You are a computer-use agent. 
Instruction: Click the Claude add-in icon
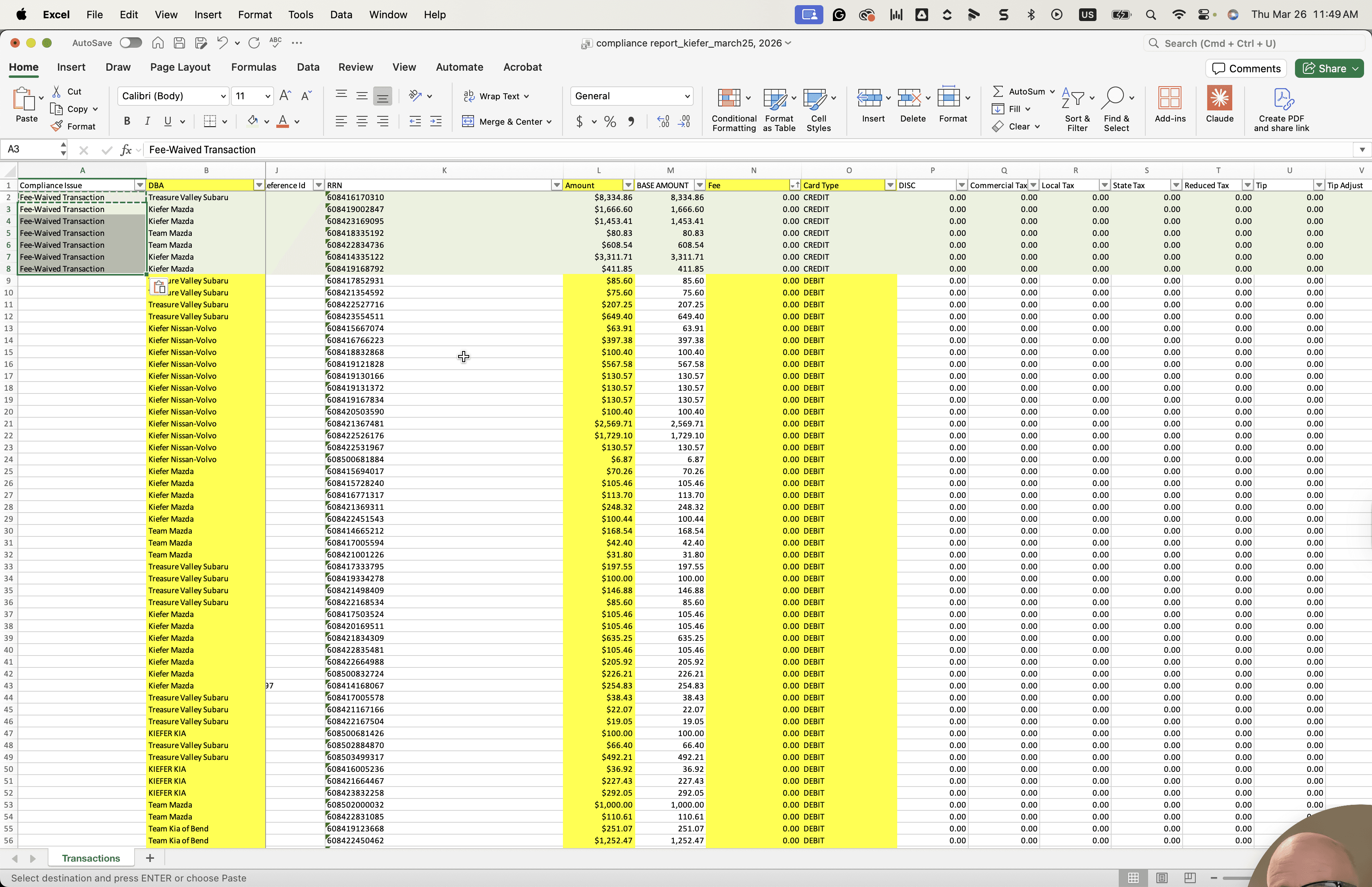[1219, 98]
